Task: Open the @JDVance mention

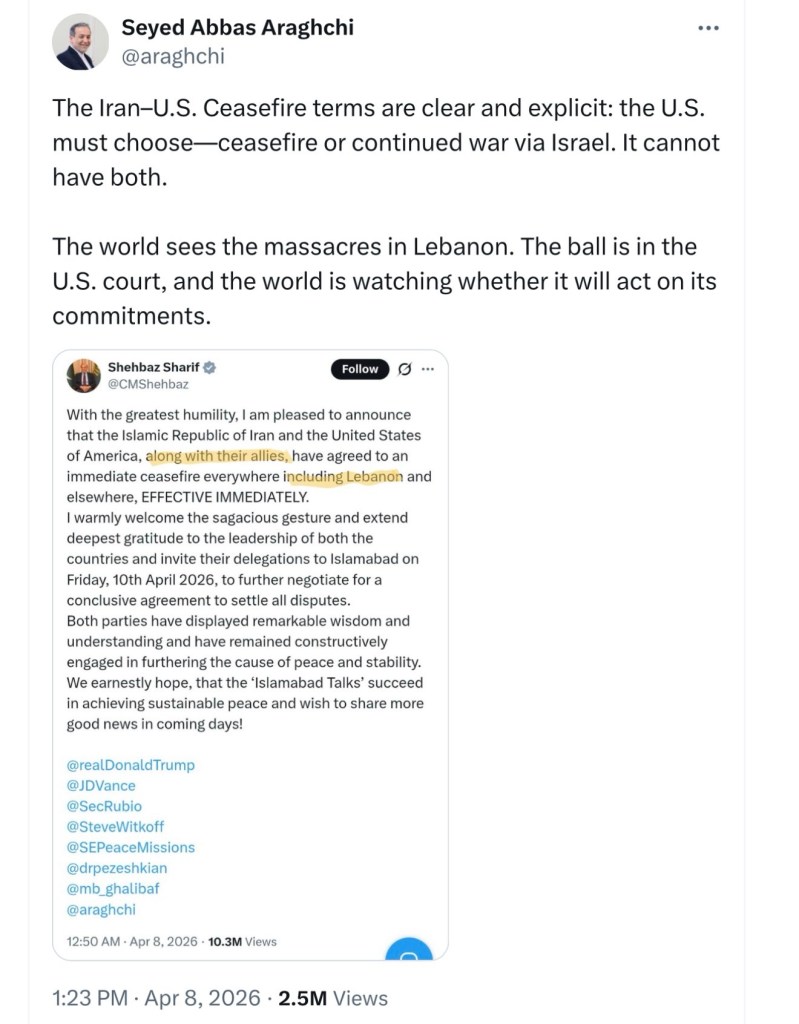Action: click(x=101, y=785)
